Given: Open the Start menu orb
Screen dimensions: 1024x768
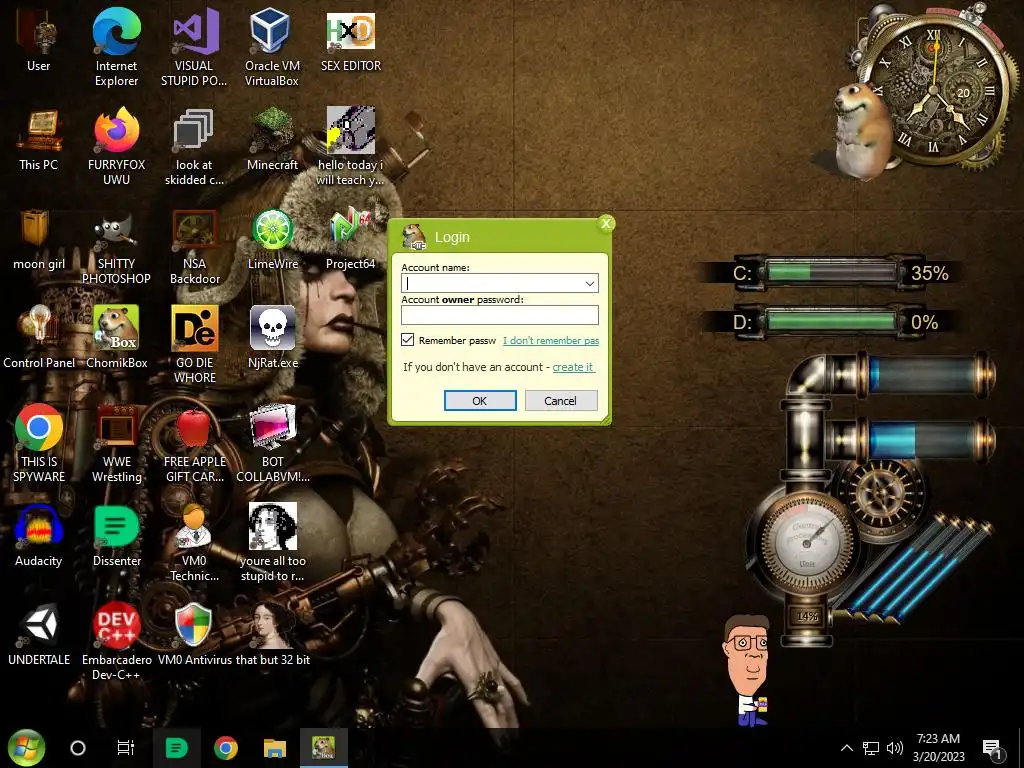Looking at the screenshot, I should [x=26, y=748].
